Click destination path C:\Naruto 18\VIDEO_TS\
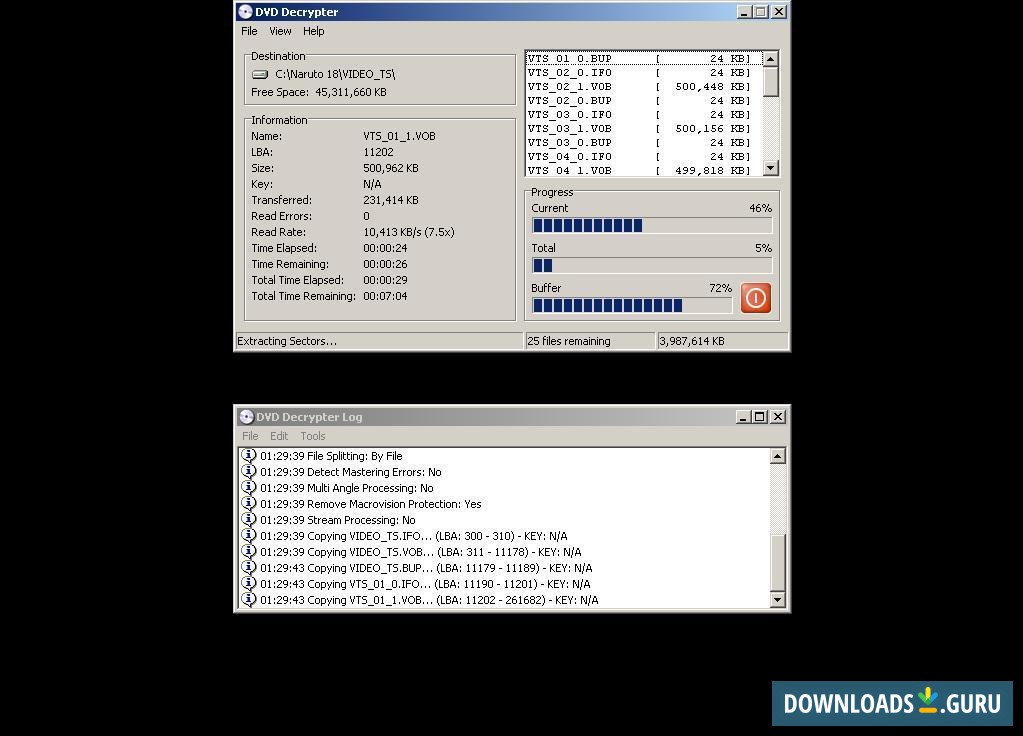Image resolution: width=1023 pixels, height=736 pixels. (335, 74)
